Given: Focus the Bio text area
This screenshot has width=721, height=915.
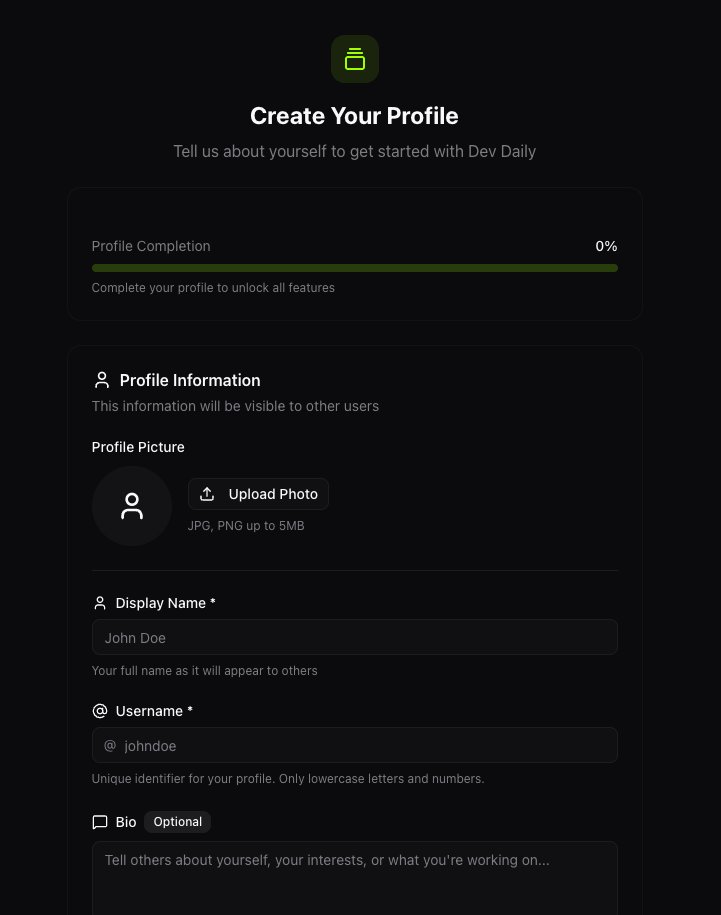Looking at the screenshot, I should 355,878.
